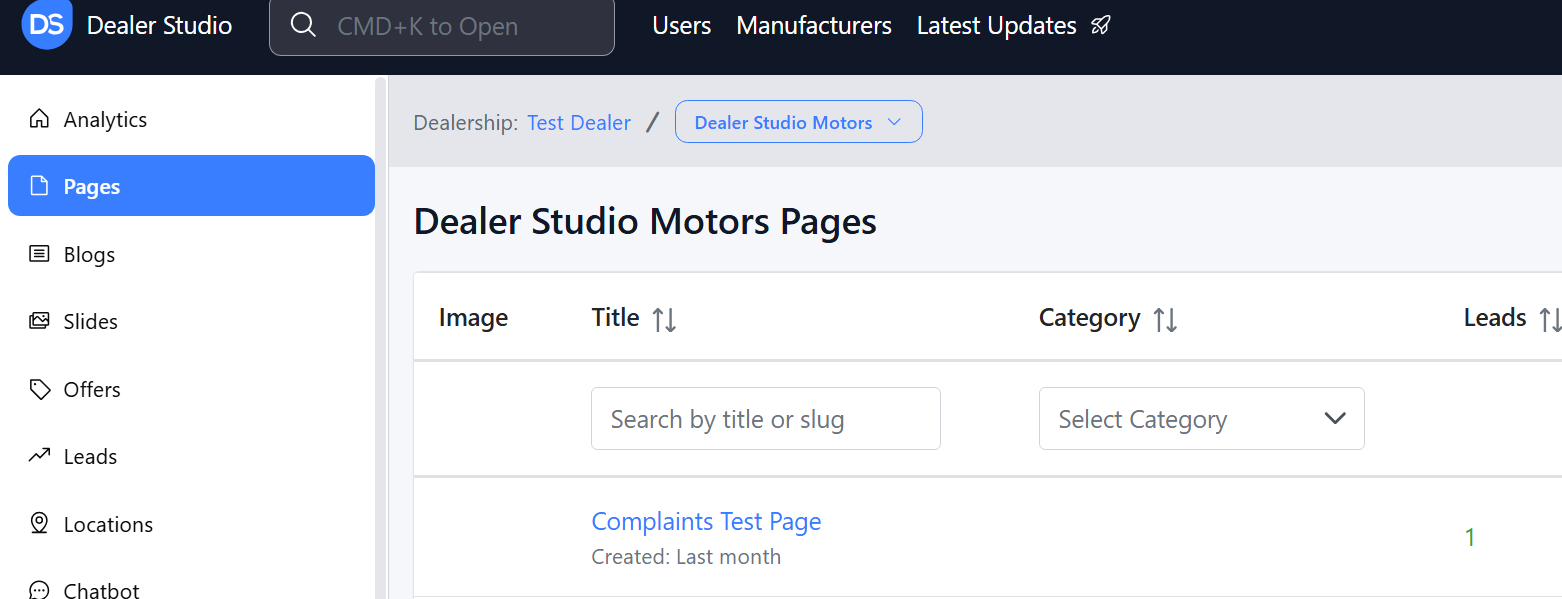Click the rocket icon beside Latest Updates
This screenshot has height=599, width=1562.
(x=1100, y=26)
